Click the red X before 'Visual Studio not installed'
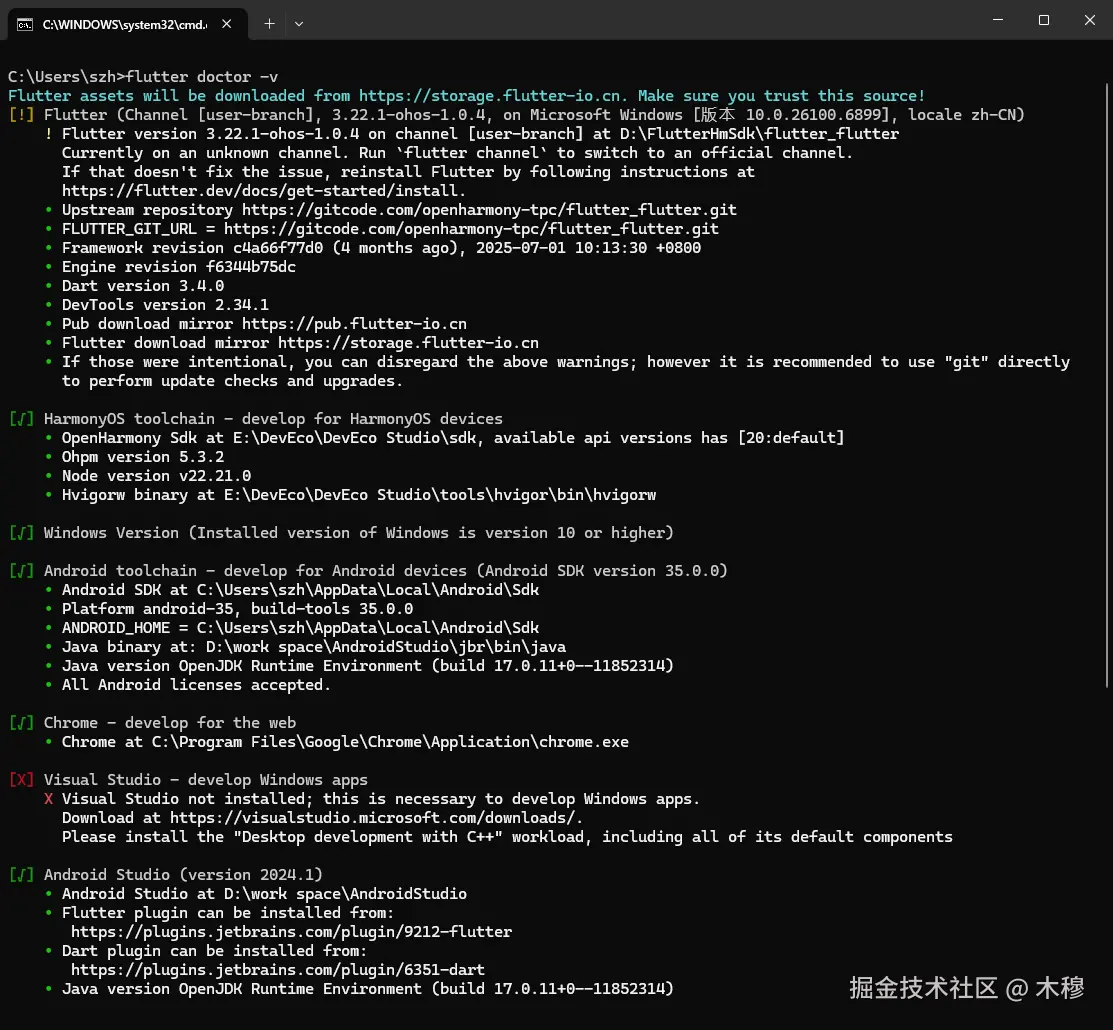Screen dimensions: 1113x1030 click(x=48, y=799)
